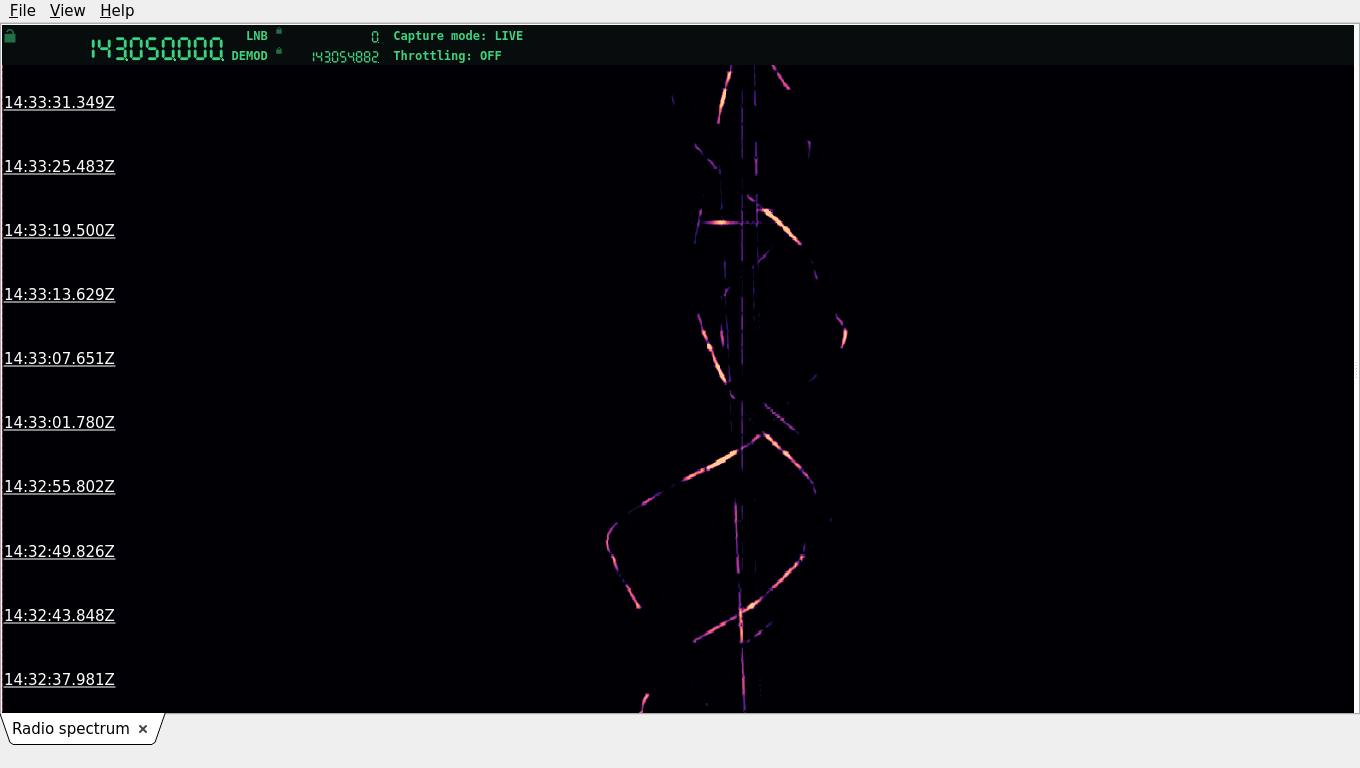
Task: Open the Help menu
Action: [x=117, y=11]
